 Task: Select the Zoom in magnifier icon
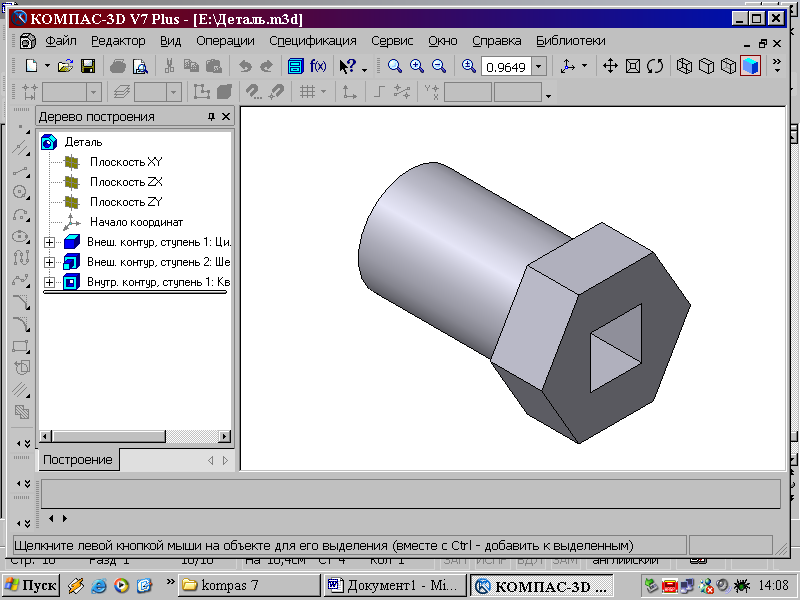point(417,66)
